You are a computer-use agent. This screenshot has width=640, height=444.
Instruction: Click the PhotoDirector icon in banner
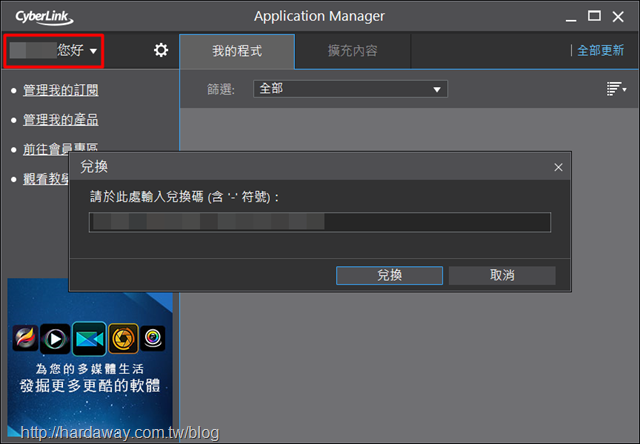click(123, 339)
